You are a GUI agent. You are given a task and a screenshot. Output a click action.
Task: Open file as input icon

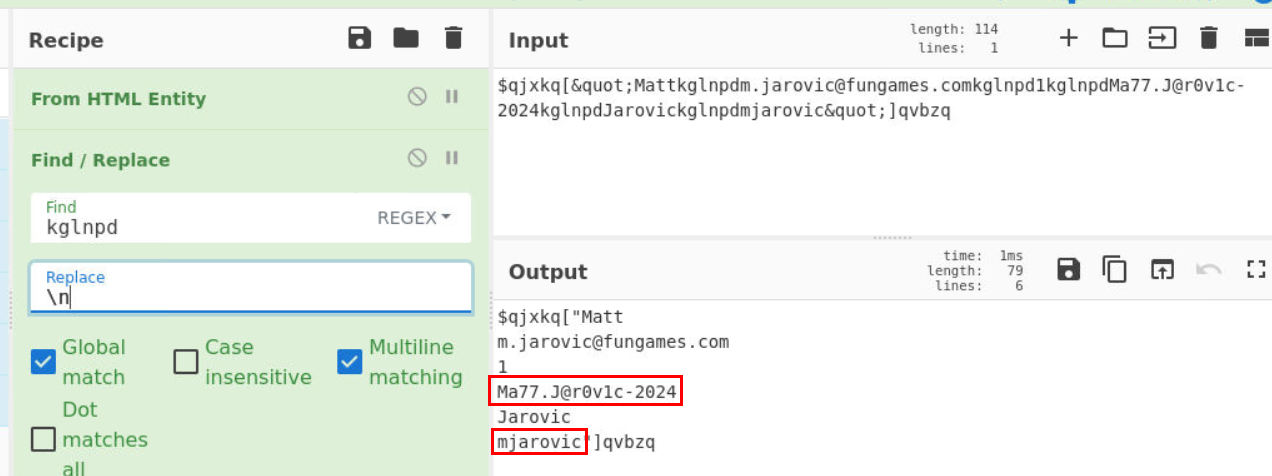[x=1162, y=39]
